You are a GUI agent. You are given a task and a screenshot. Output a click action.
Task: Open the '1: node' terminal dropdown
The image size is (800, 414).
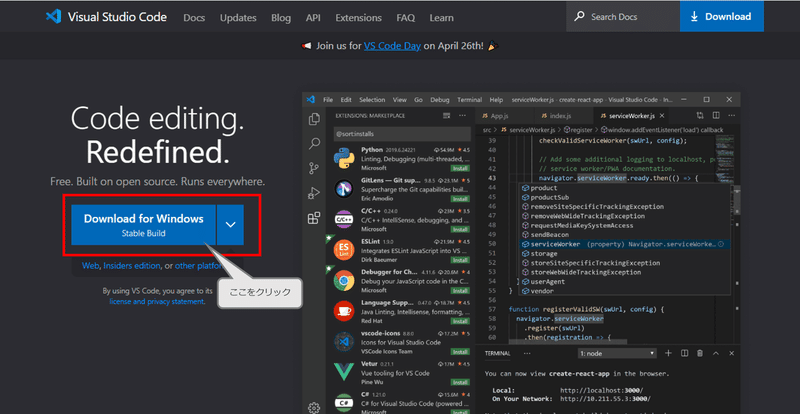617,353
